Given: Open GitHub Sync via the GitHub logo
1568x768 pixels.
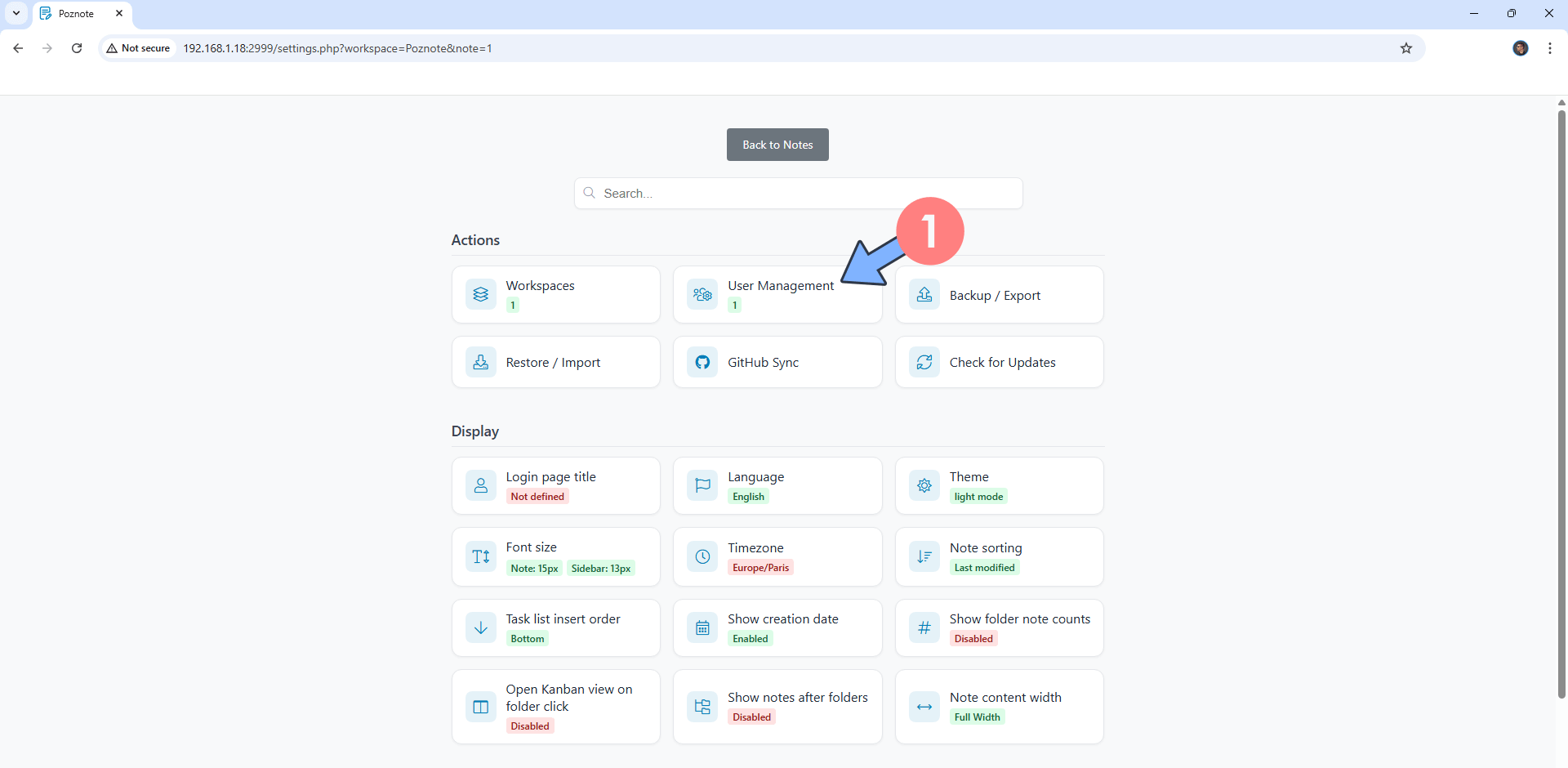Looking at the screenshot, I should (x=702, y=362).
